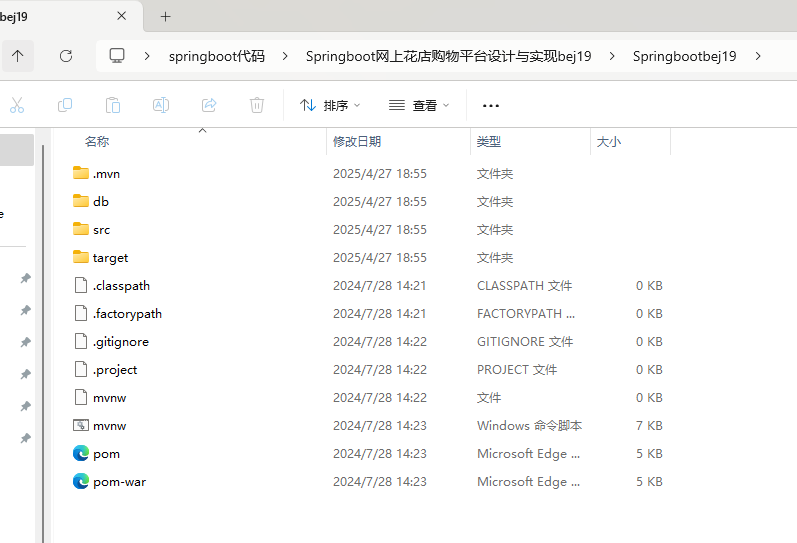Select the pom Edge file icon
The height and width of the screenshot is (543, 797).
pos(81,453)
